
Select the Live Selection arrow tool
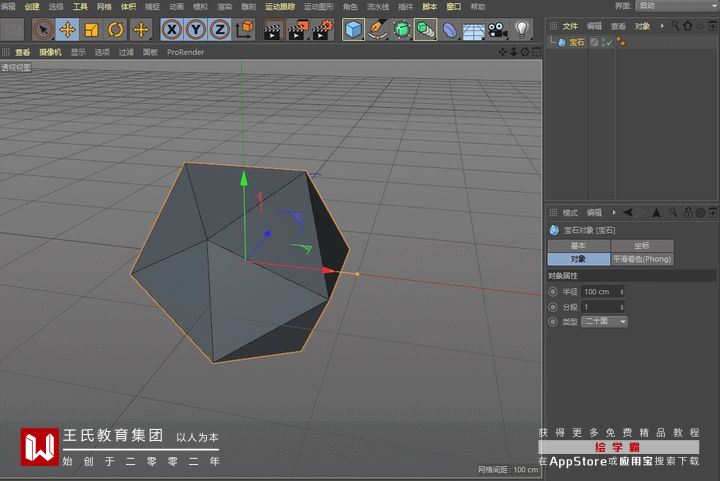pos(44,30)
